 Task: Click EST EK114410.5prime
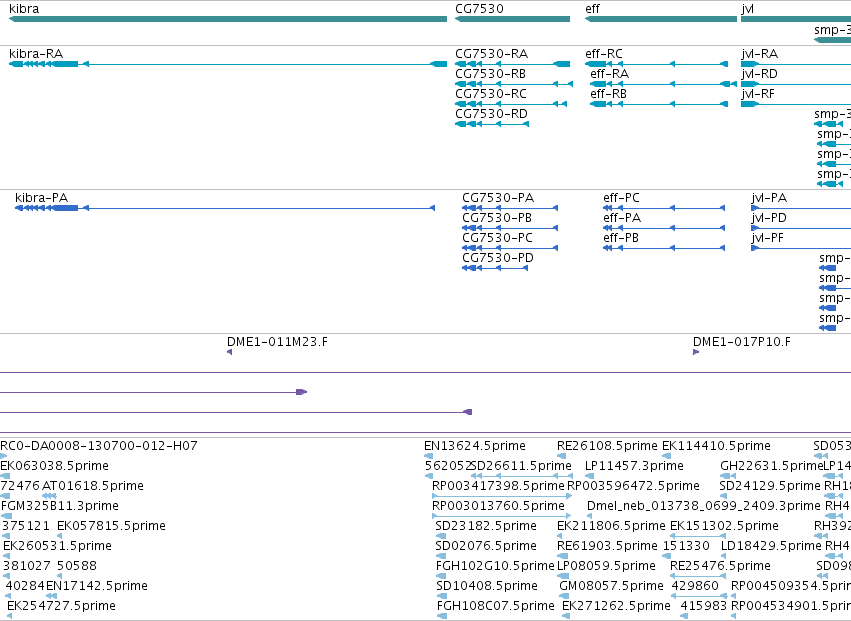pos(716,446)
